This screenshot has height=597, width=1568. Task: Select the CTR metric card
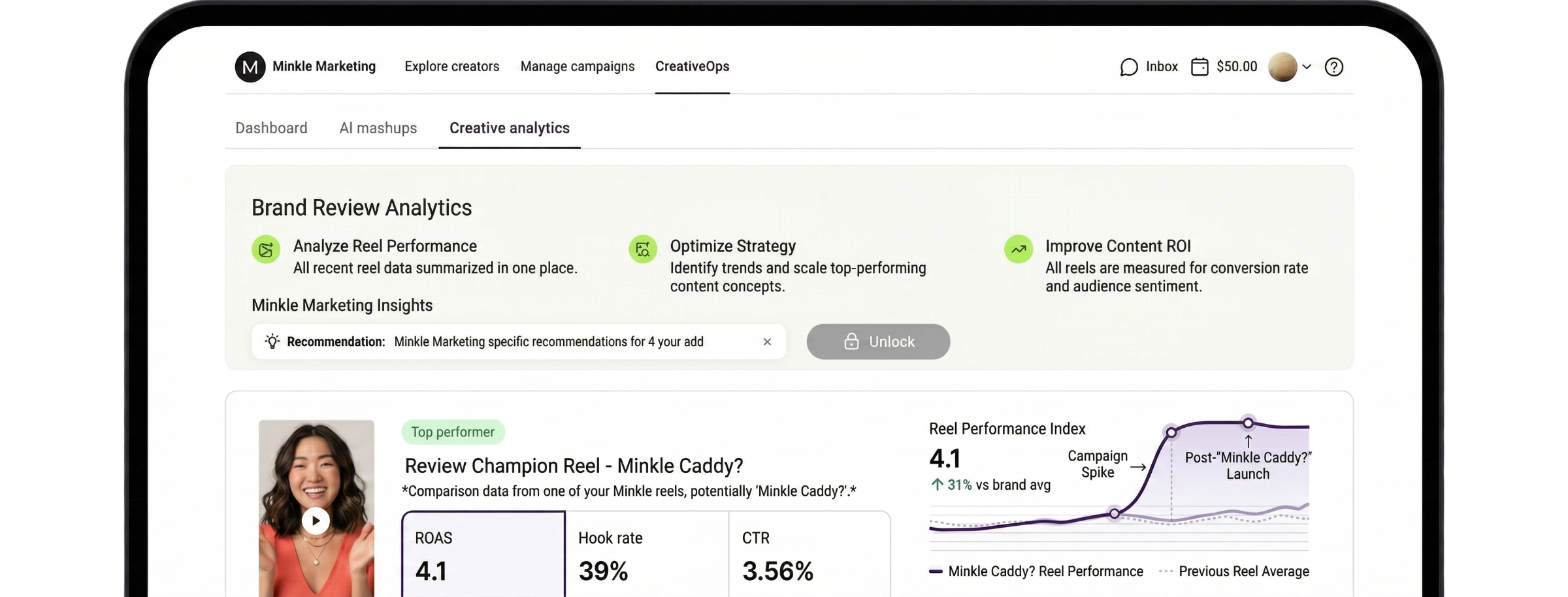point(809,554)
